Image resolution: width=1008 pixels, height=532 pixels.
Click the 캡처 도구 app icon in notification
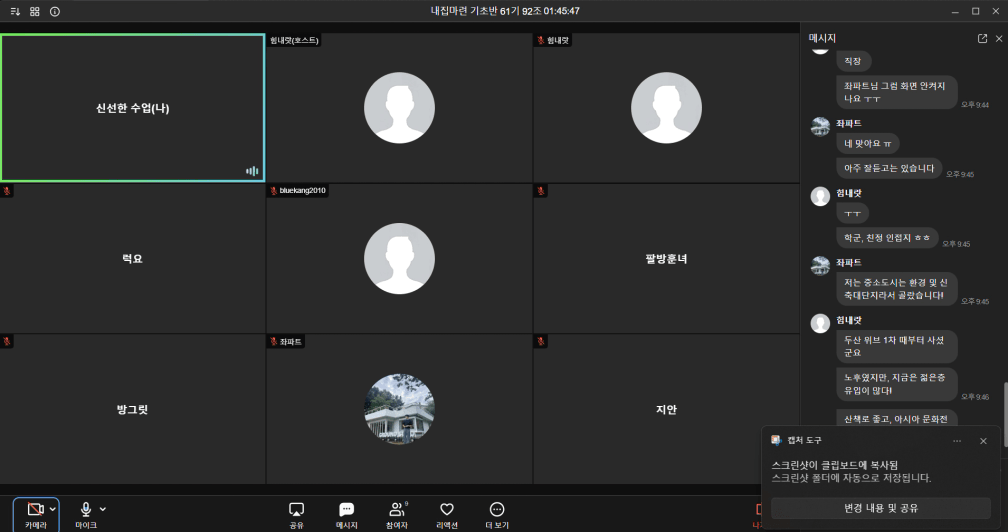click(776, 440)
